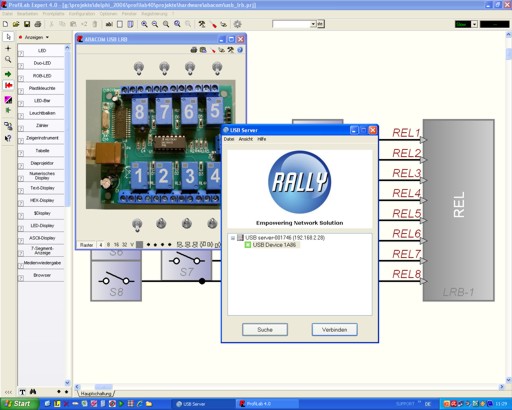This screenshot has height=410, width=512.
Task: Toggle the second top switch on front panel
Action: click(164, 68)
